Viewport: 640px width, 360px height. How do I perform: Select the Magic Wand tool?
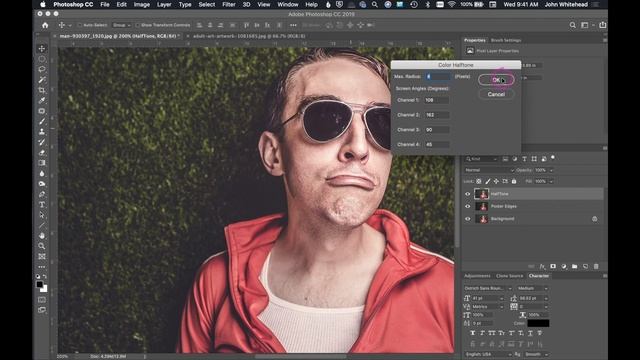(42, 80)
